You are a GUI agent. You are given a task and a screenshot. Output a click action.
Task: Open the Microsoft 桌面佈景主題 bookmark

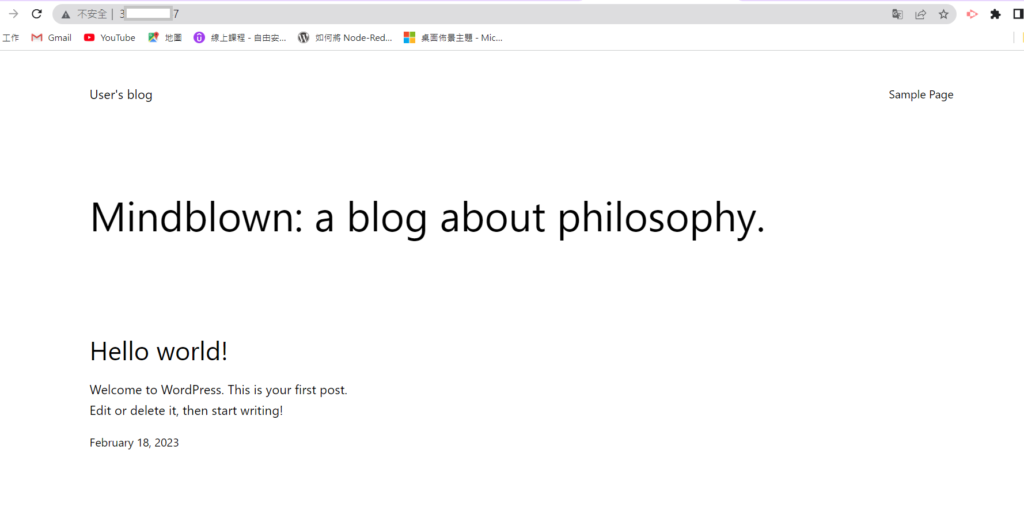point(452,38)
